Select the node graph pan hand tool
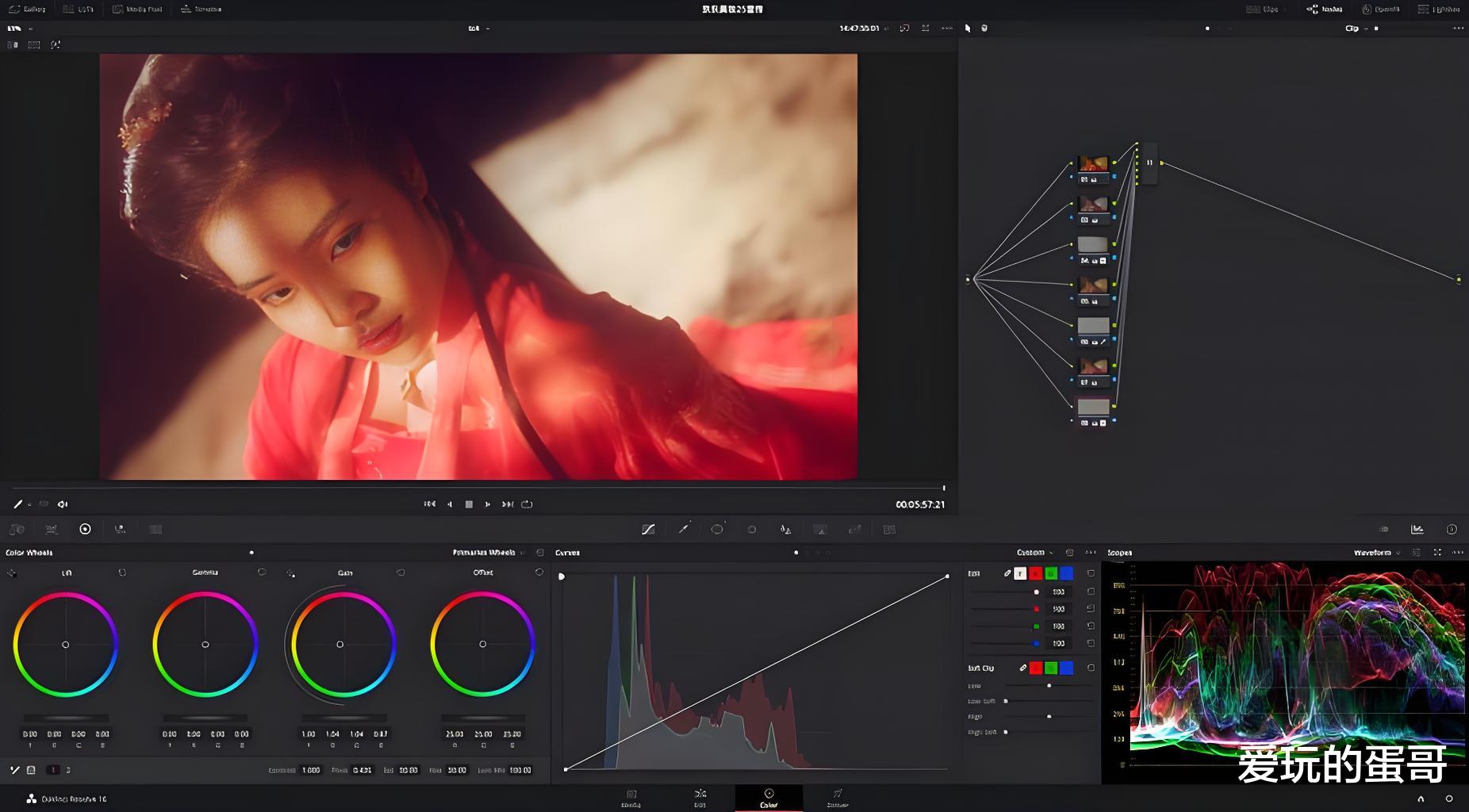Viewport: 1469px width, 812px height. [984, 28]
